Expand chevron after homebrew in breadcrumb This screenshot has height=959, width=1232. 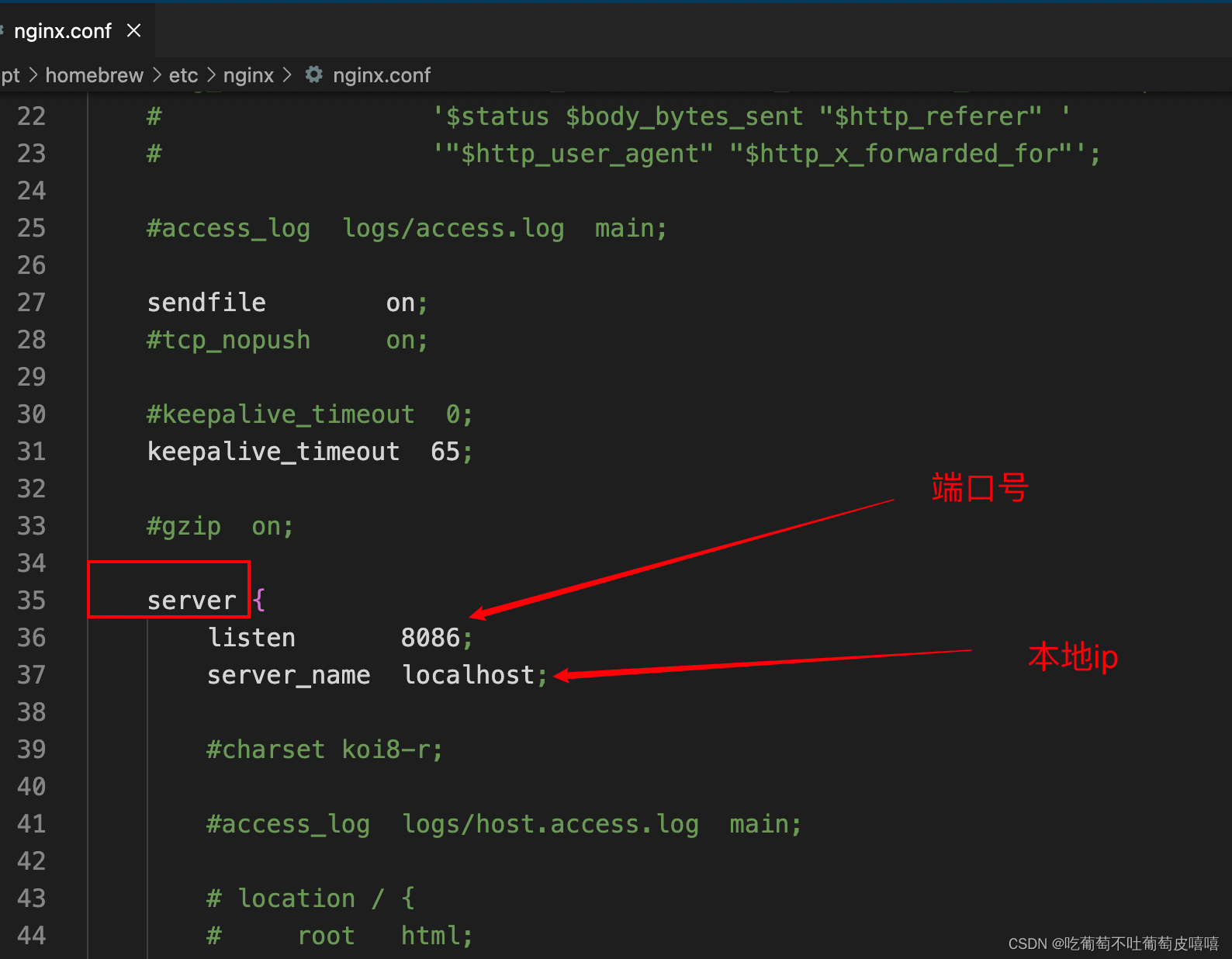tap(157, 75)
